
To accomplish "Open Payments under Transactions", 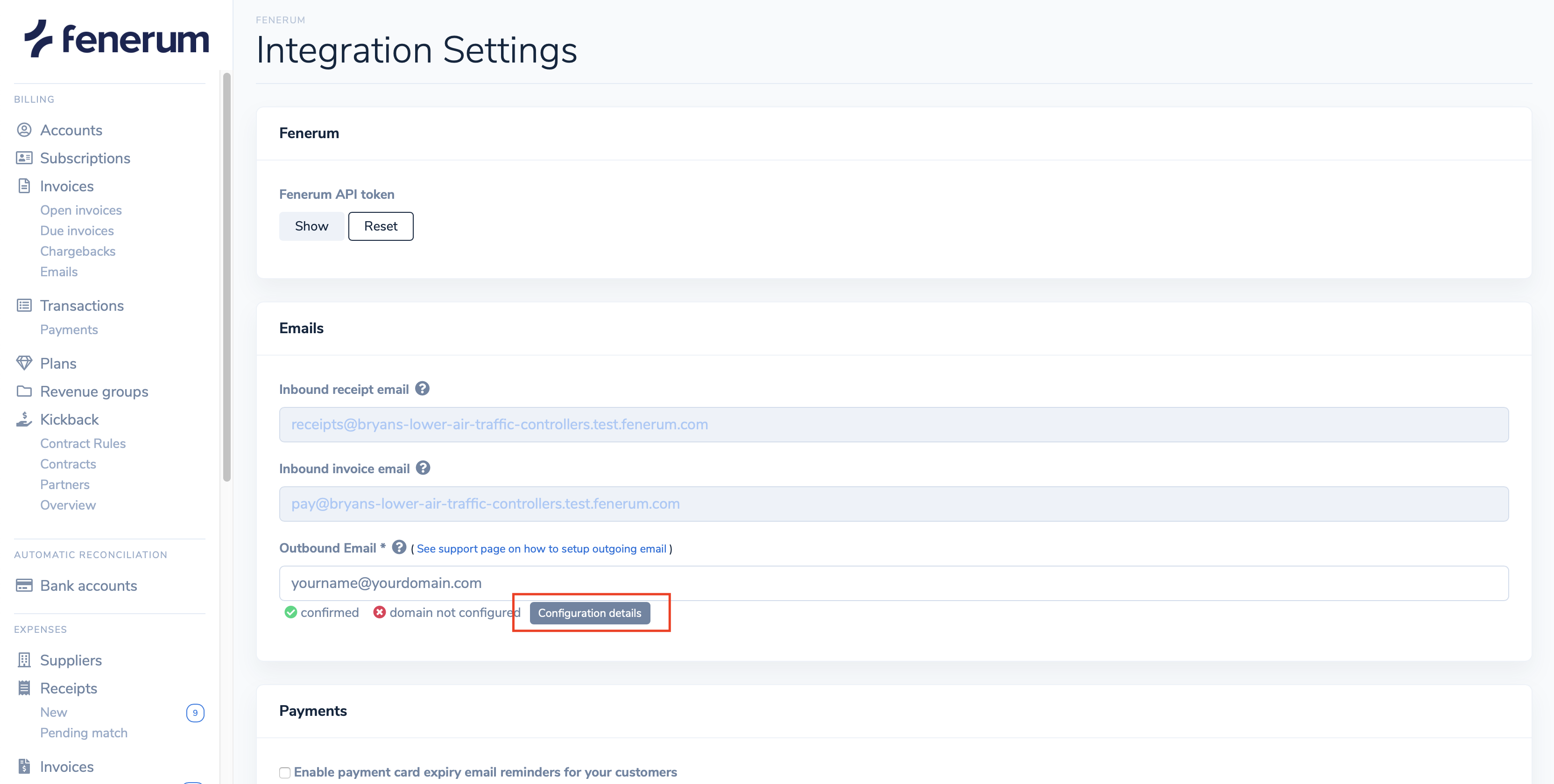I will pos(69,329).
